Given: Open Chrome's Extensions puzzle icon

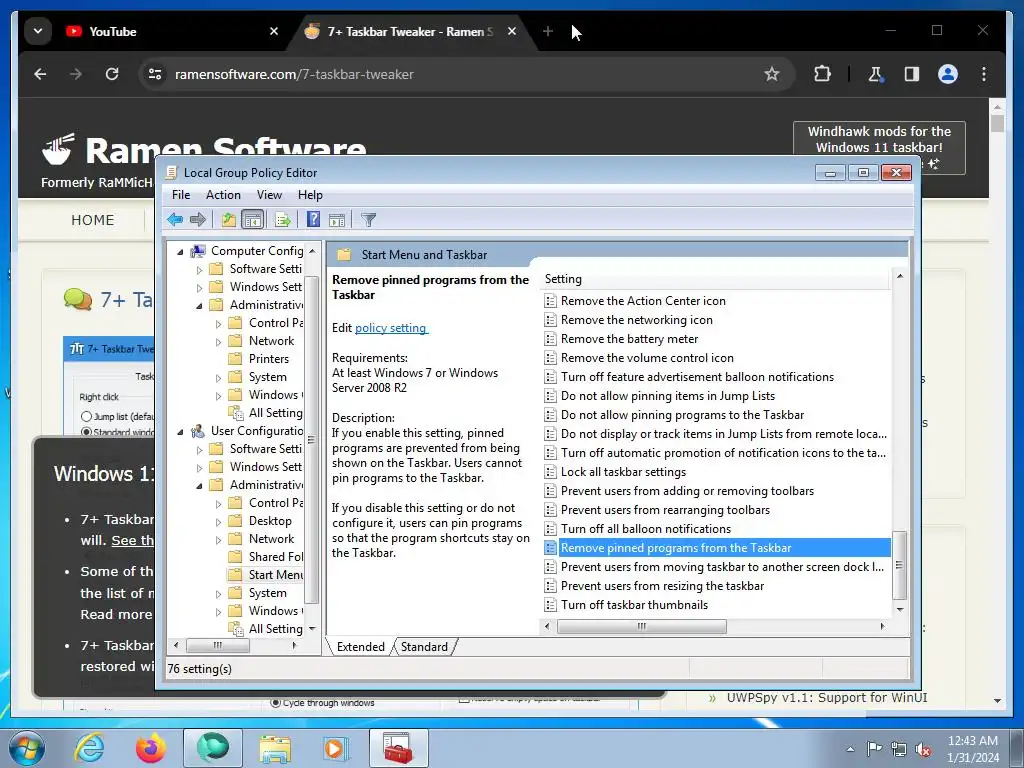Looking at the screenshot, I should coord(822,74).
